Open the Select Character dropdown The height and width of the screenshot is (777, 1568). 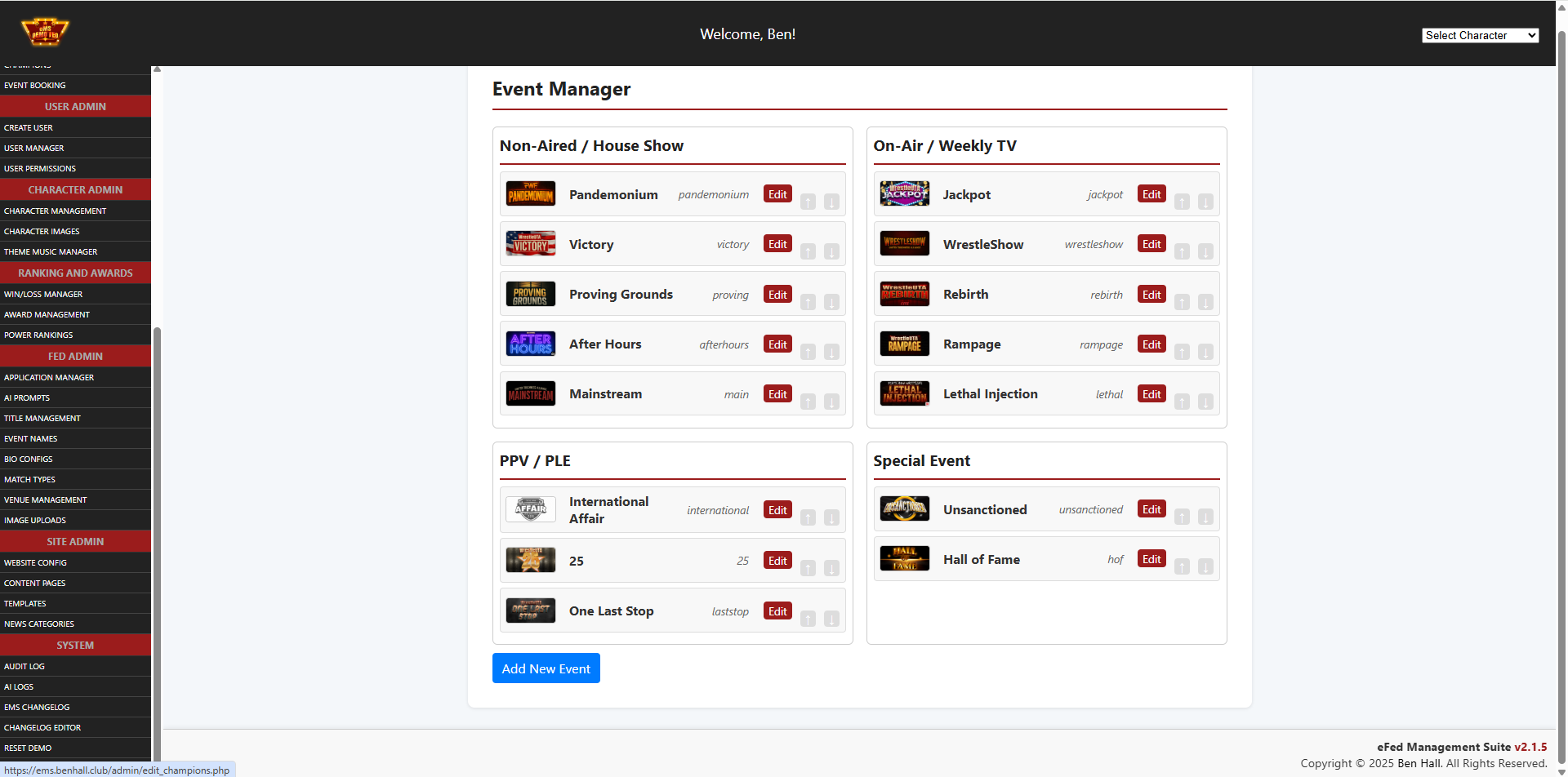1480,35
